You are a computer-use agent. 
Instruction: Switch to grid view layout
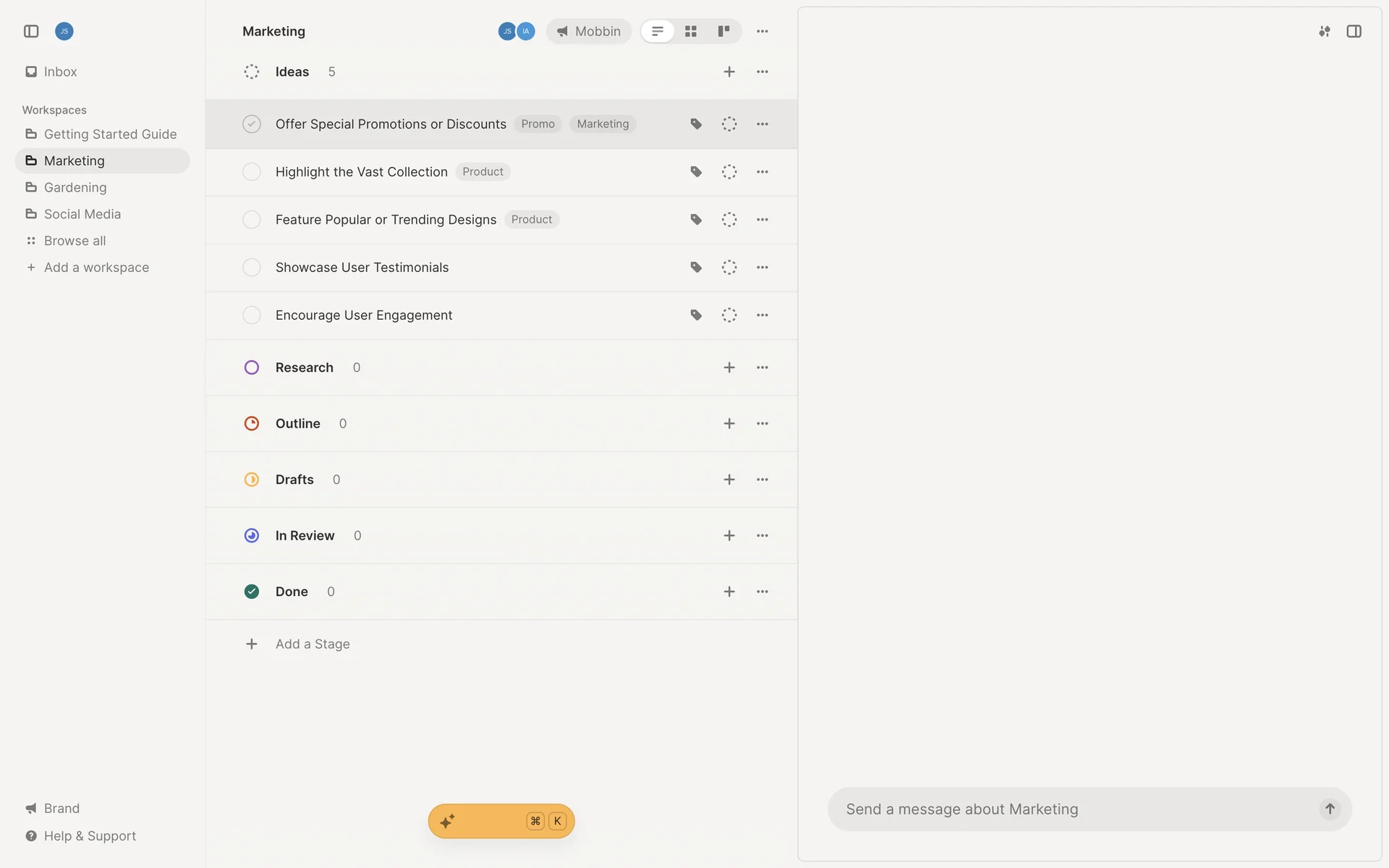[x=691, y=31]
